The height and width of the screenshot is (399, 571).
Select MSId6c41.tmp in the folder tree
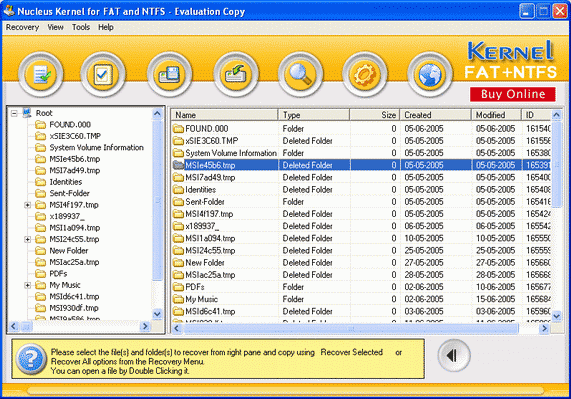[74, 296]
